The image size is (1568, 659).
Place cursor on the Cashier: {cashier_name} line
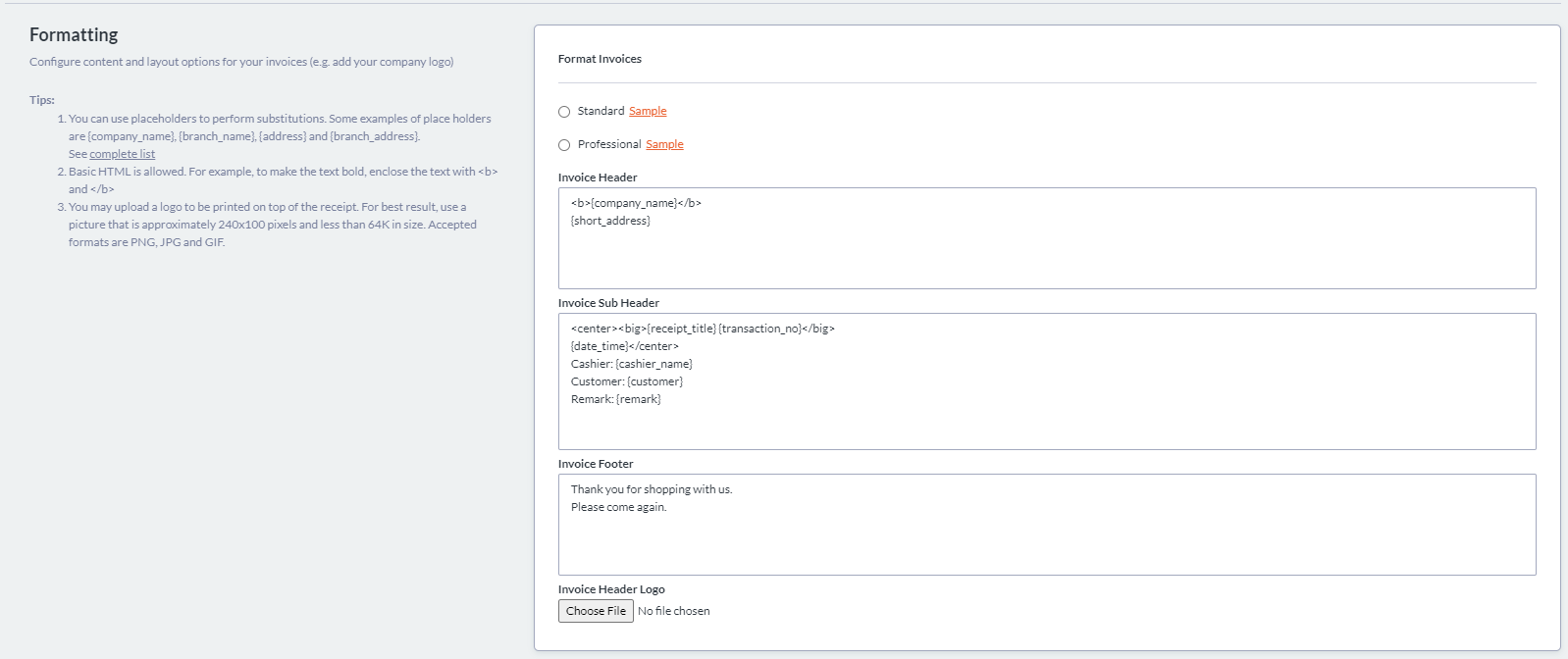click(x=632, y=364)
